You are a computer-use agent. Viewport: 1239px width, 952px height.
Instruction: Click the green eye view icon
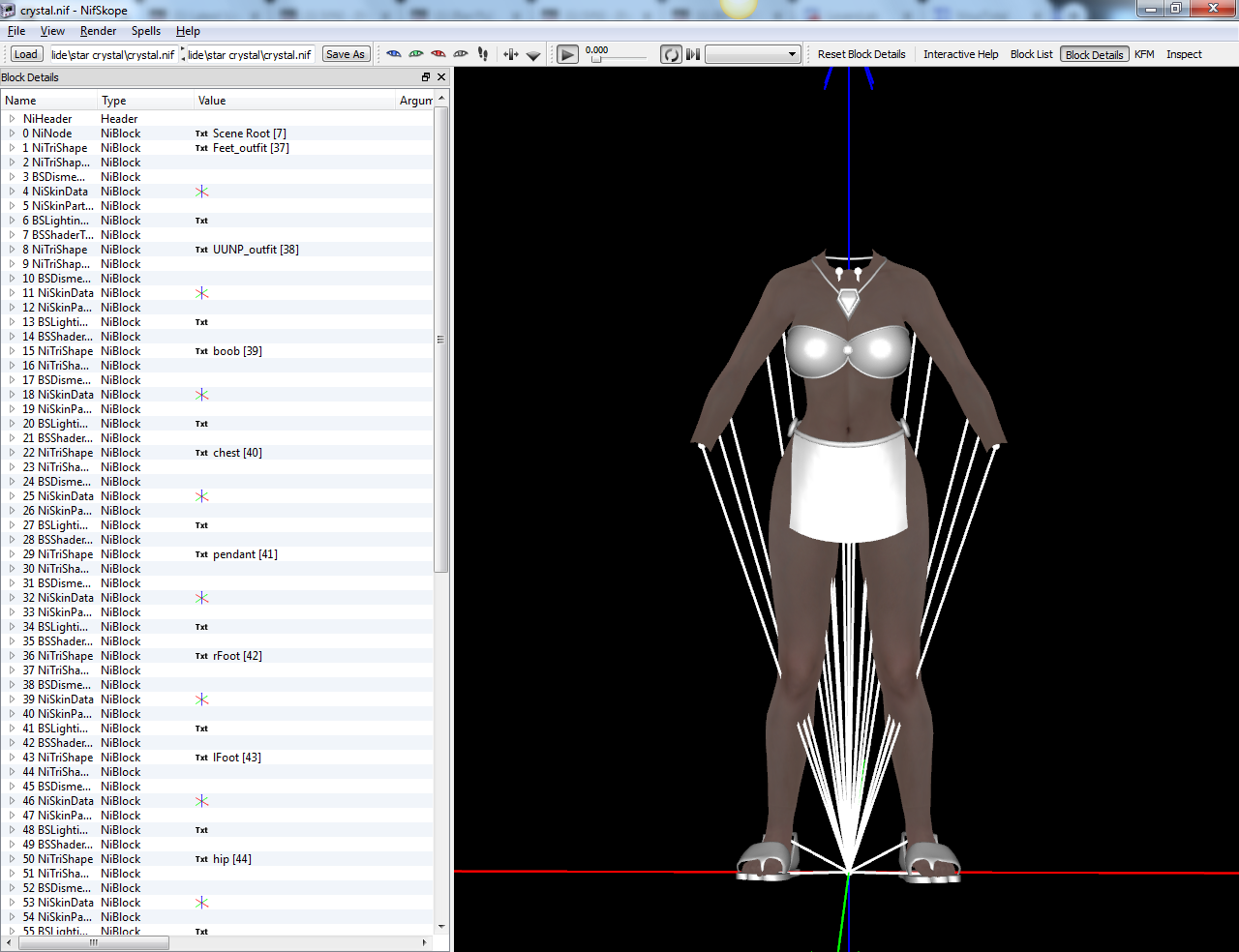[415, 54]
